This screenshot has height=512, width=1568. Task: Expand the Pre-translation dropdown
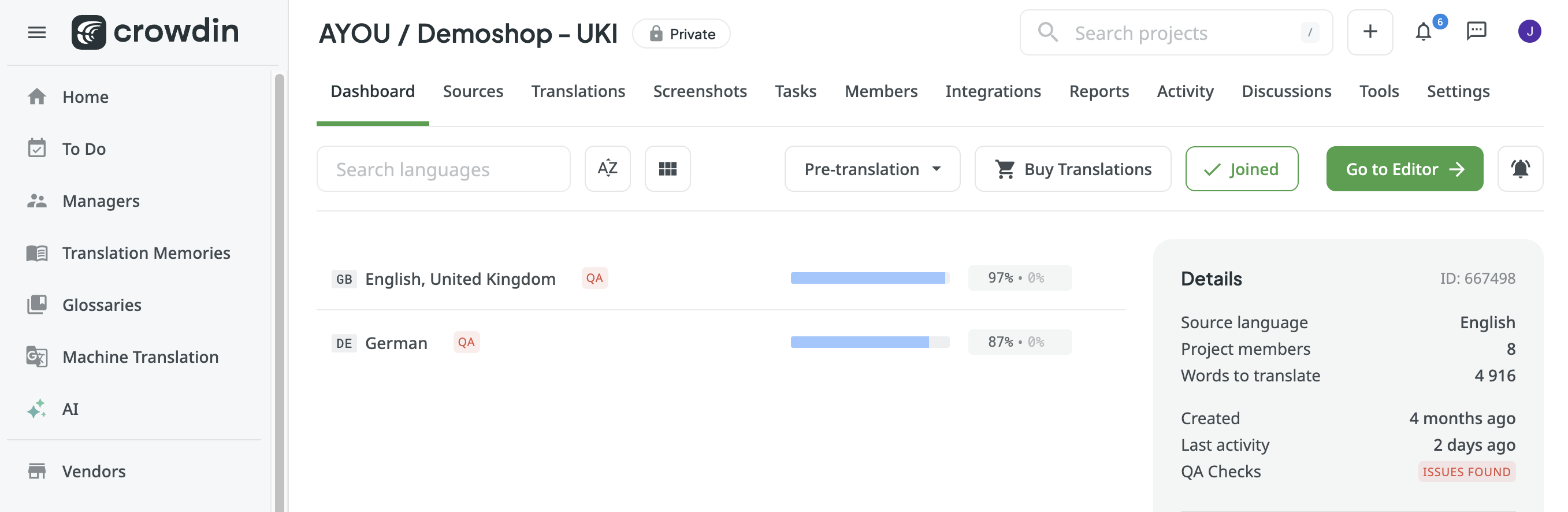point(872,169)
